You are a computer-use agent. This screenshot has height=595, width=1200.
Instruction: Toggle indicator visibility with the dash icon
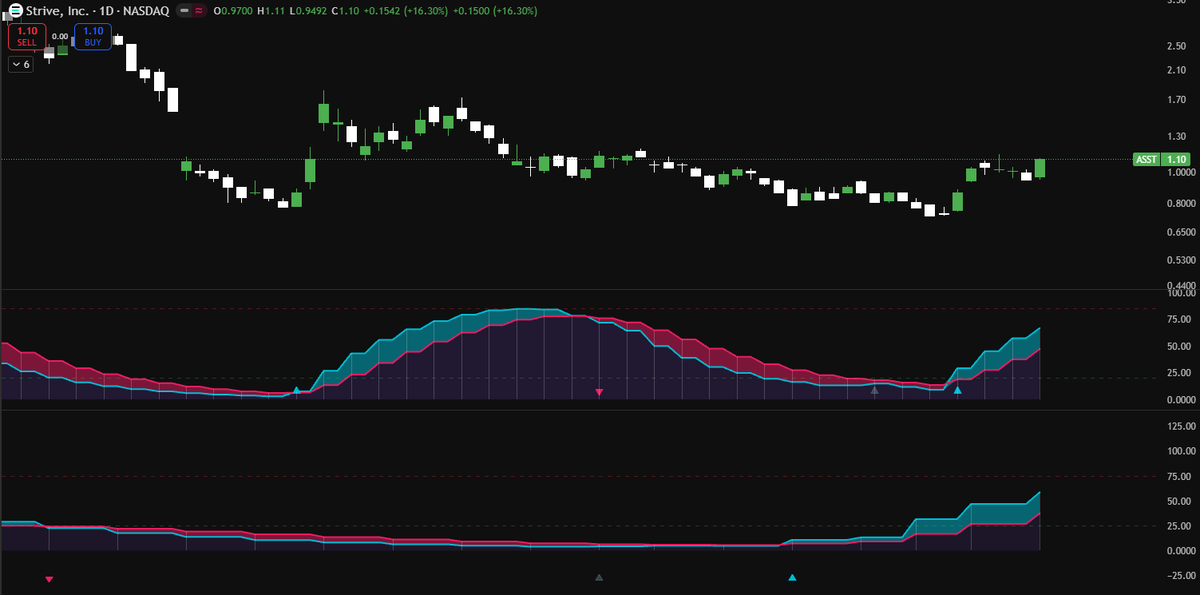[x=184, y=10]
